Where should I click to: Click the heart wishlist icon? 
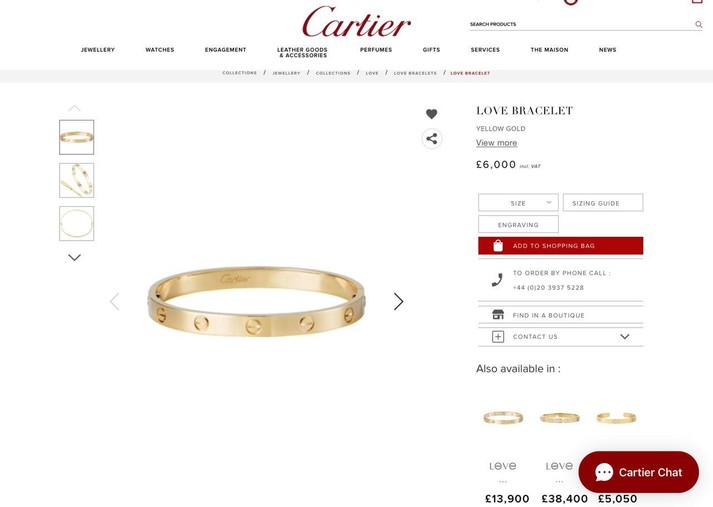[x=432, y=114]
